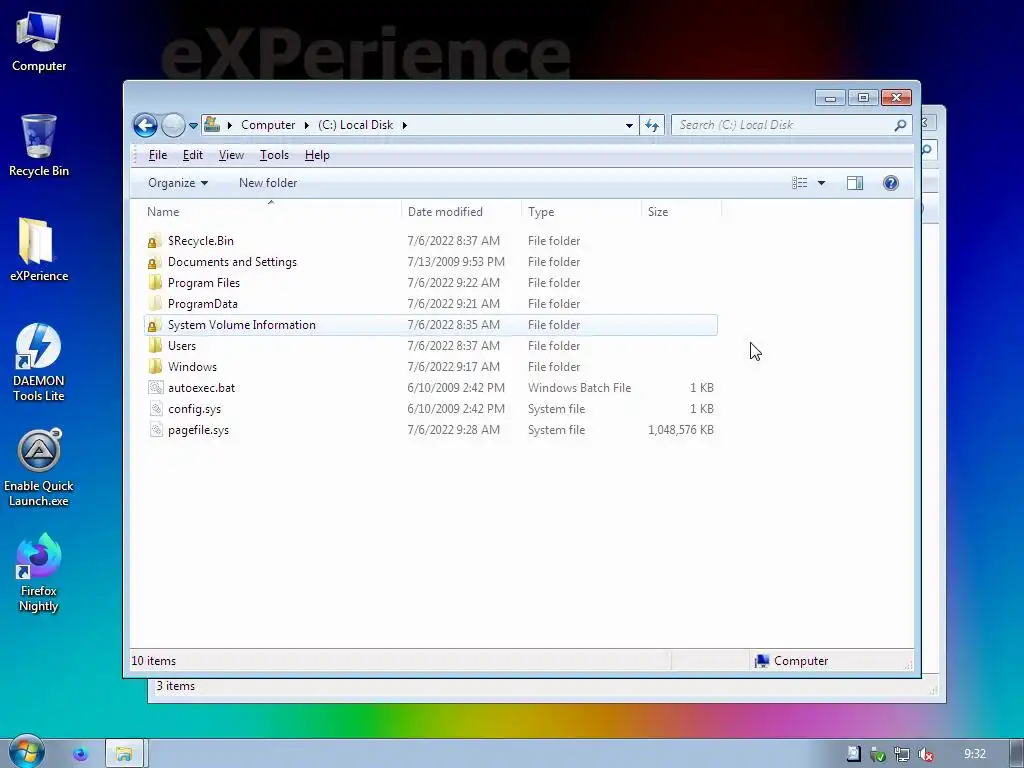Open the network tray icon
This screenshot has width=1024, height=768.
[x=902, y=754]
